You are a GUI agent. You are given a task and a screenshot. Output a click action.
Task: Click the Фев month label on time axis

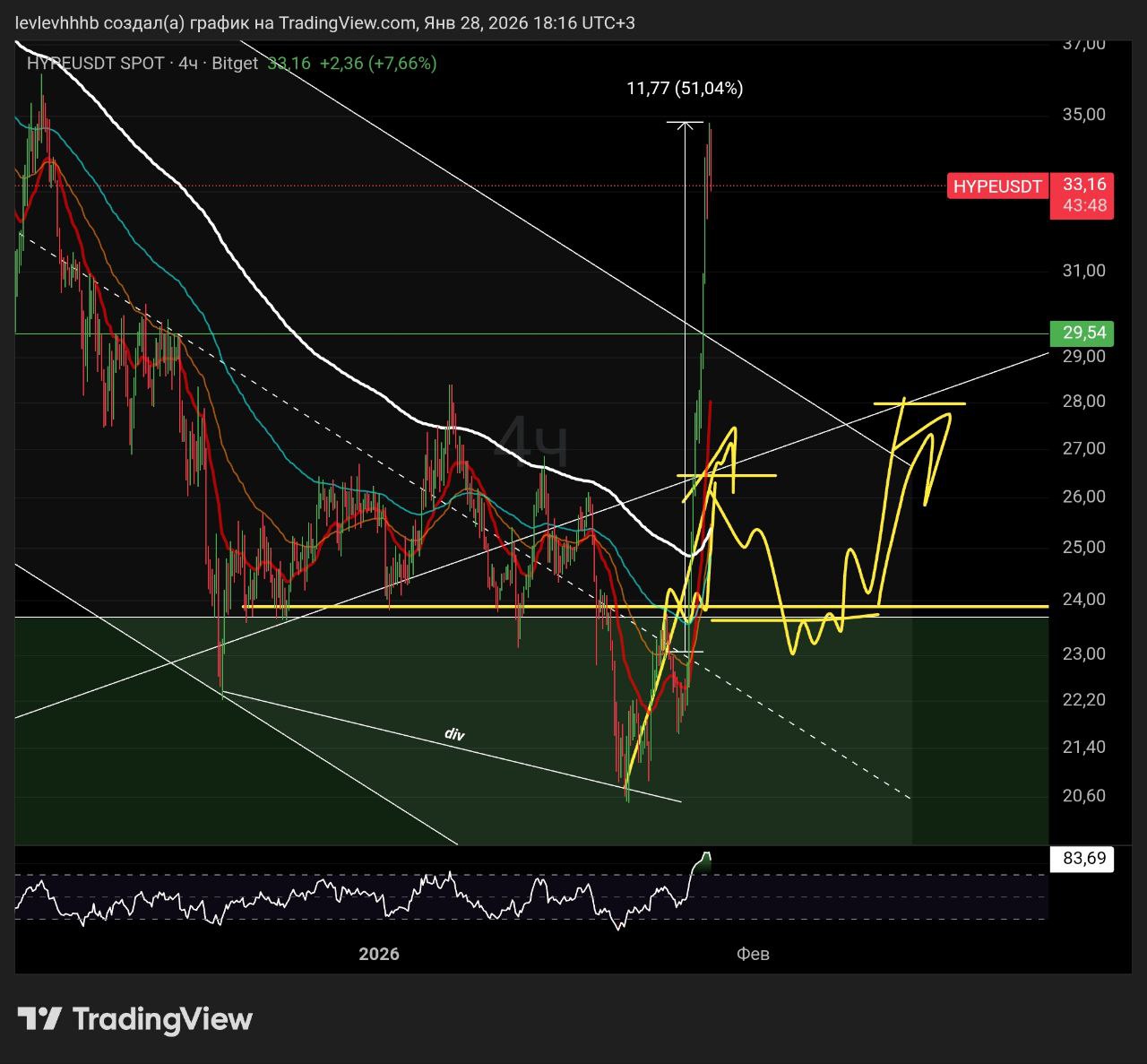(x=753, y=954)
